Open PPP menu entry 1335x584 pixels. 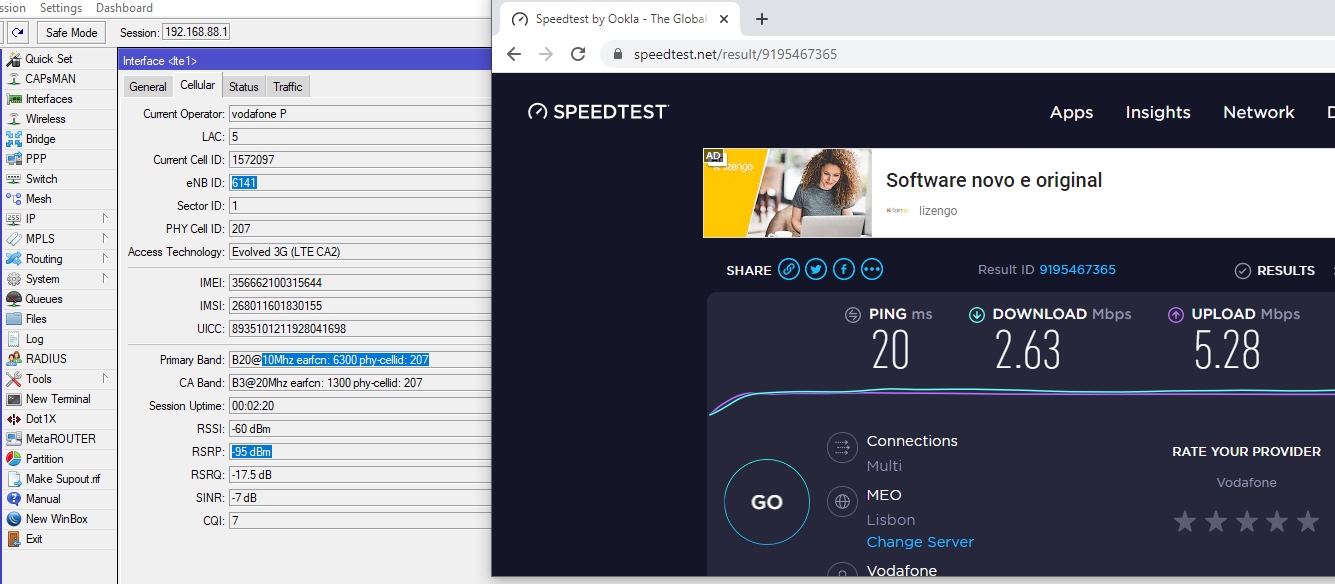(x=36, y=159)
